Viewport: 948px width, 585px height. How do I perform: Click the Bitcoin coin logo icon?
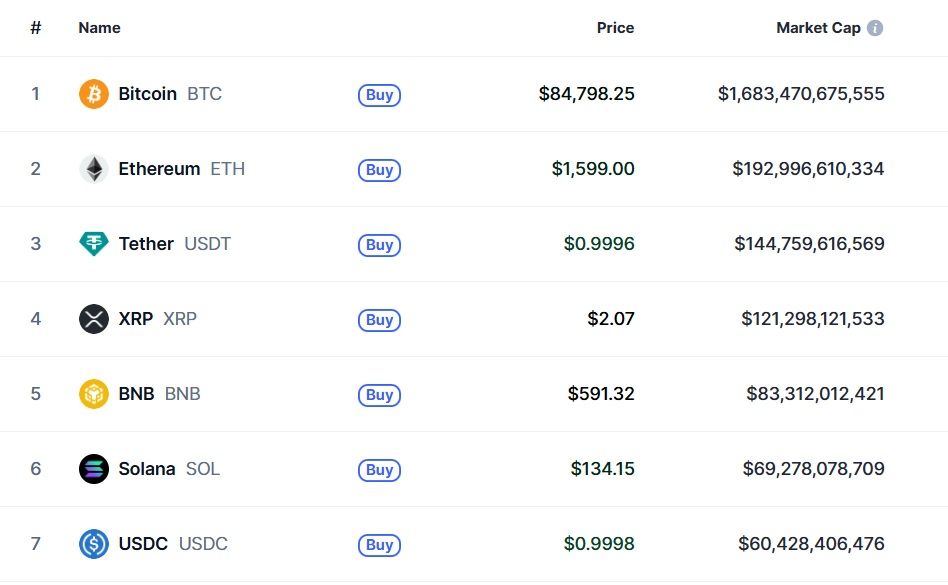pos(93,94)
